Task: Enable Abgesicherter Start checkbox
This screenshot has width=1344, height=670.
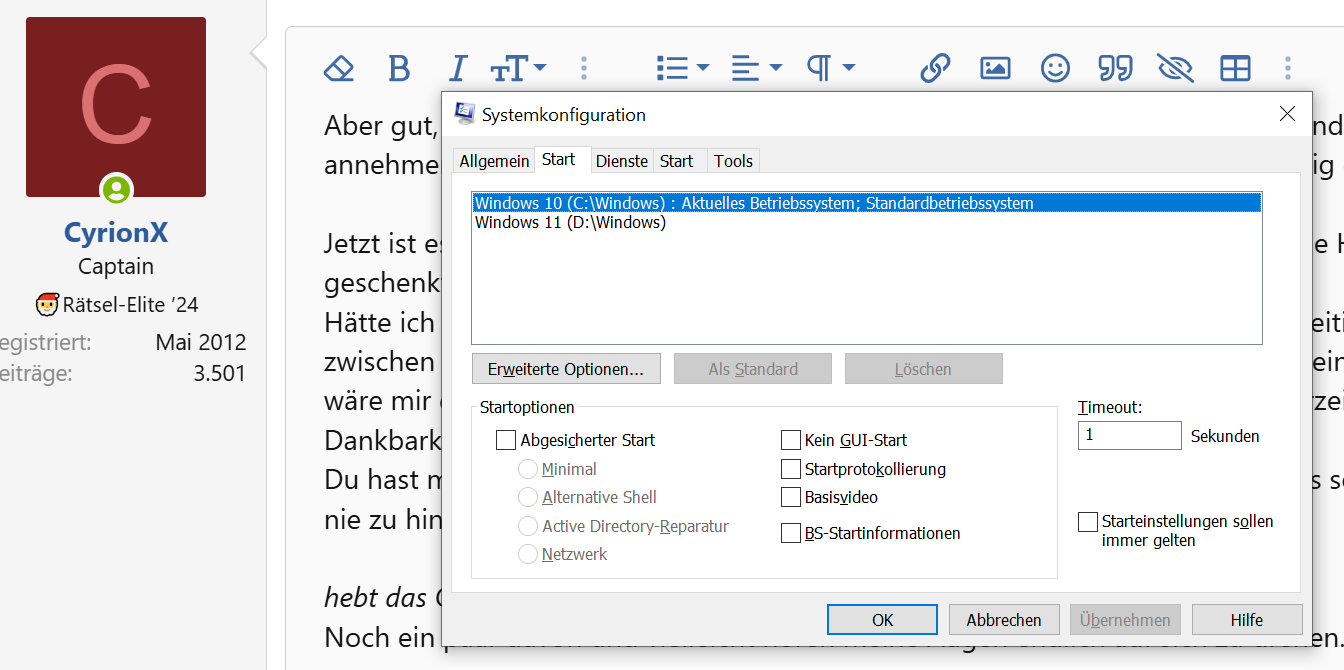Action: coord(506,440)
